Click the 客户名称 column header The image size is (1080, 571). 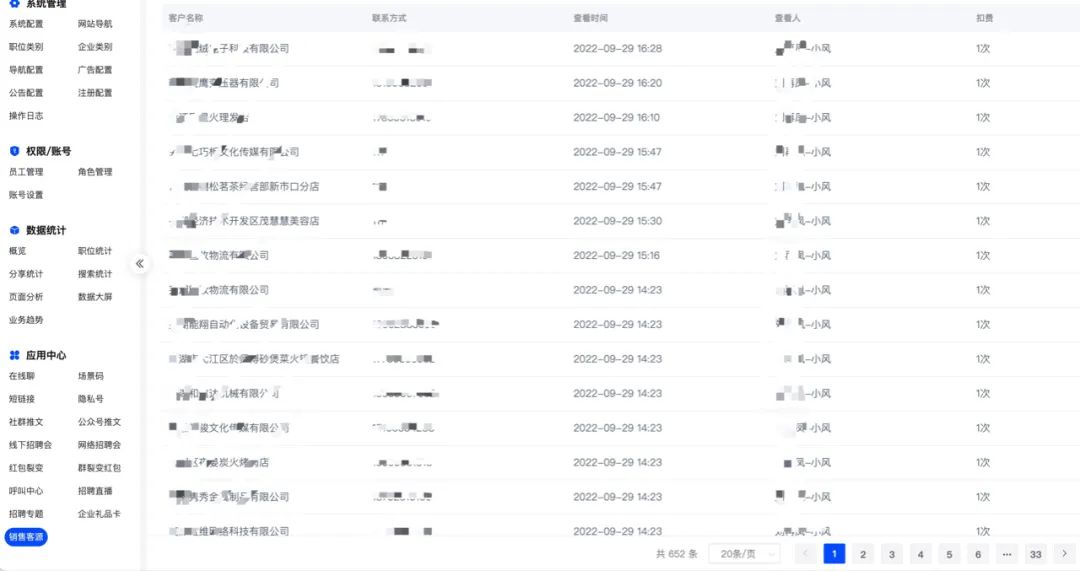186,18
